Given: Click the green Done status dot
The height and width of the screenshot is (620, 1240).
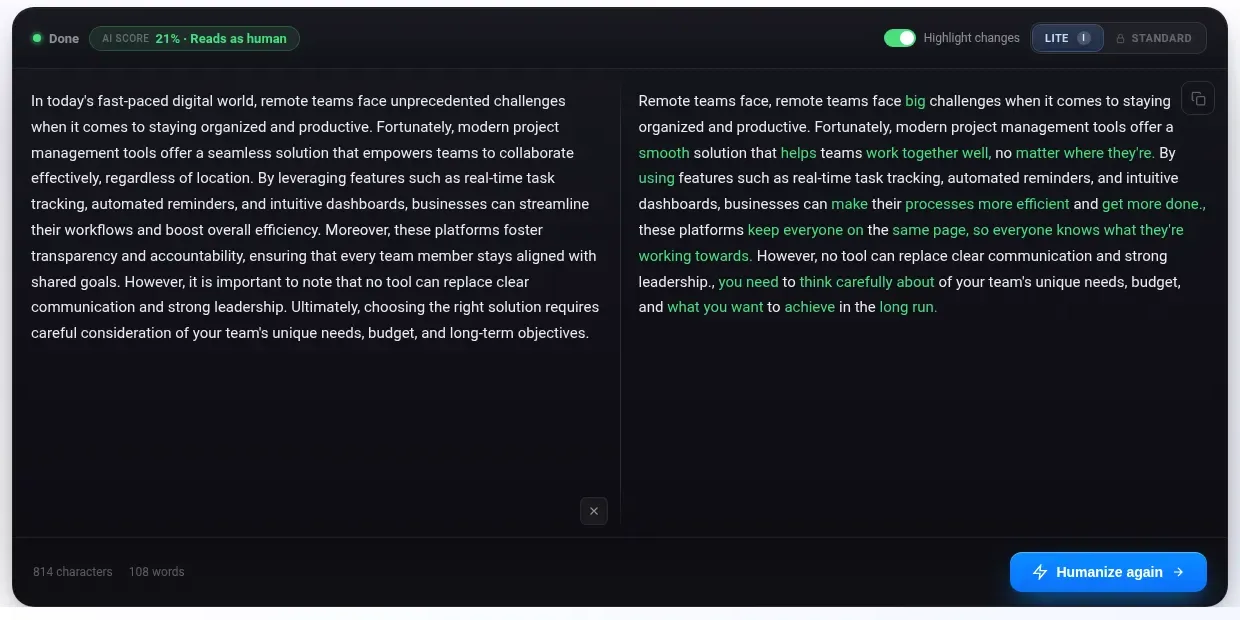Looking at the screenshot, I should coord(37,39).
